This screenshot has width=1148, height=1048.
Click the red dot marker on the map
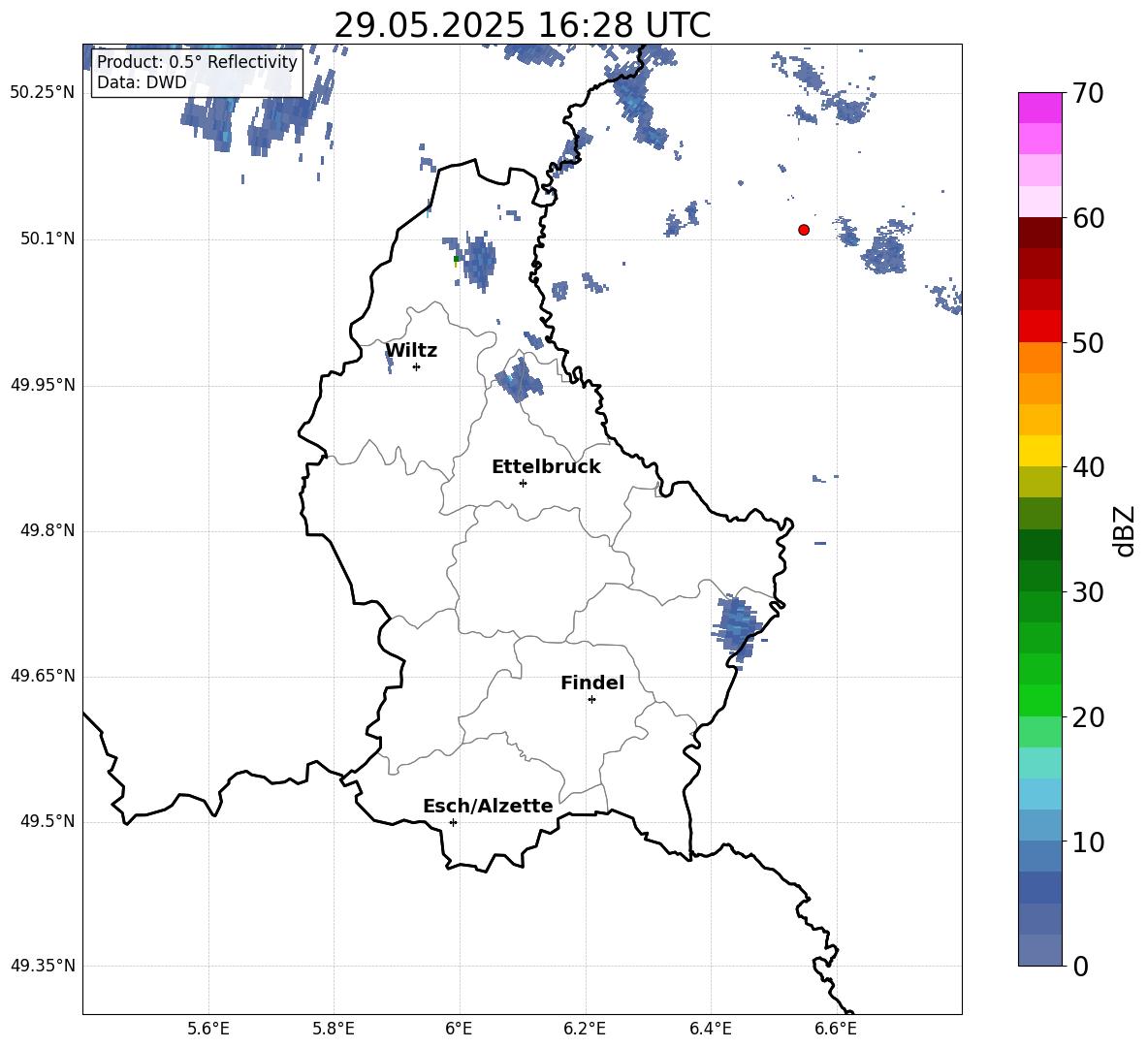coord(804,230)
